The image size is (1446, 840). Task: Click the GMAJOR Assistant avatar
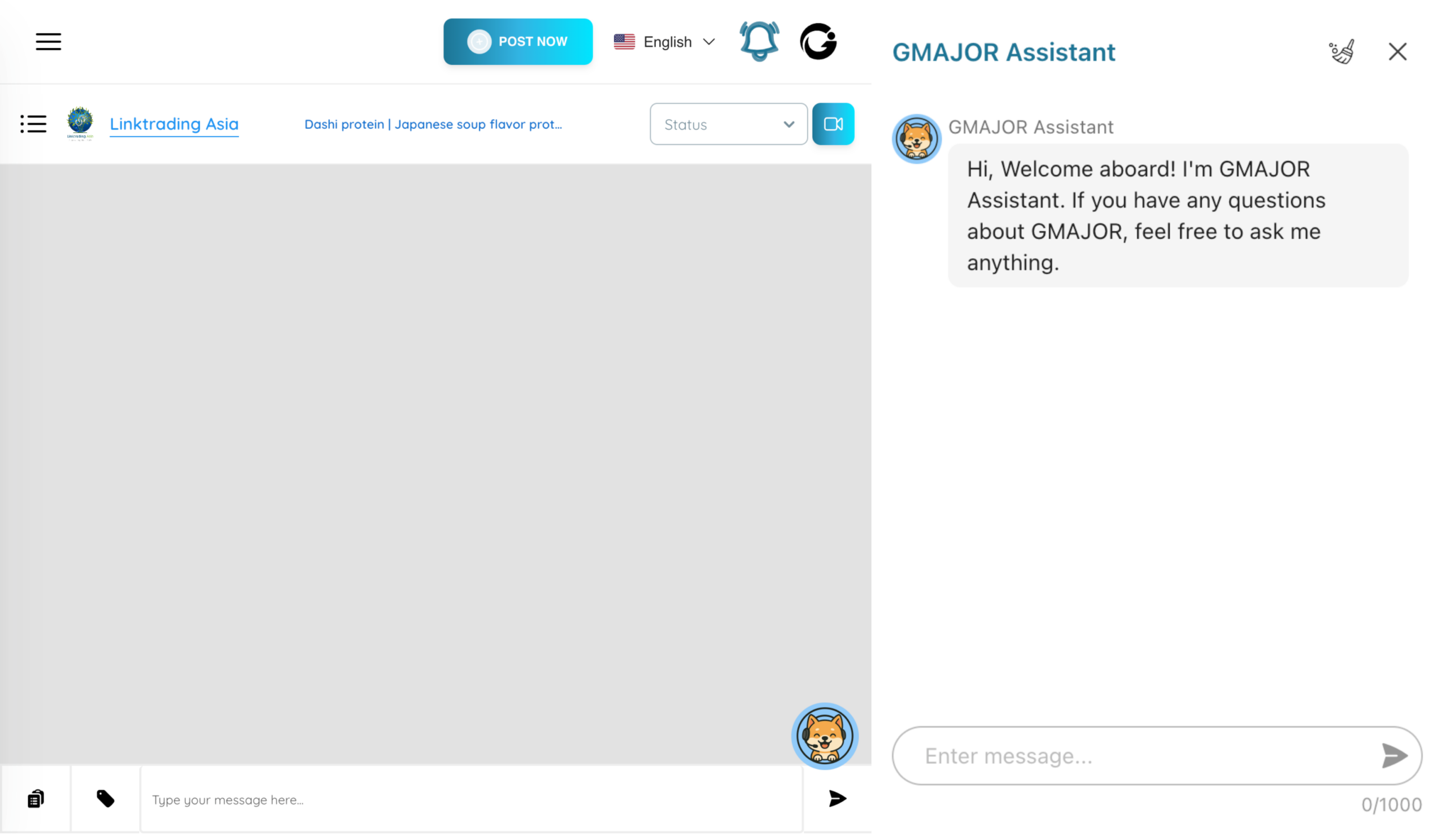(x=916, y=138)
